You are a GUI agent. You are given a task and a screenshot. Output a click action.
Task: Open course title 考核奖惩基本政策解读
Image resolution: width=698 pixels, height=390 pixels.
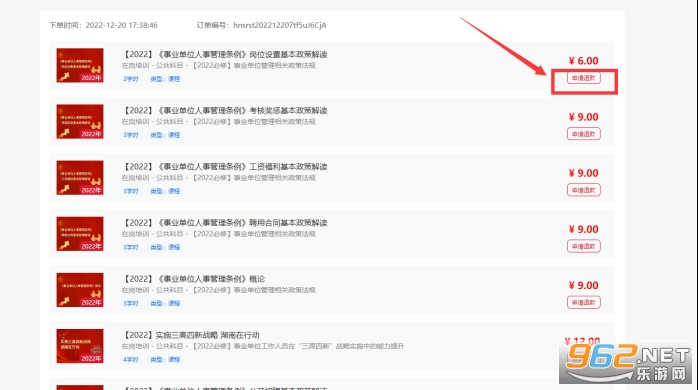click(224, 110)
